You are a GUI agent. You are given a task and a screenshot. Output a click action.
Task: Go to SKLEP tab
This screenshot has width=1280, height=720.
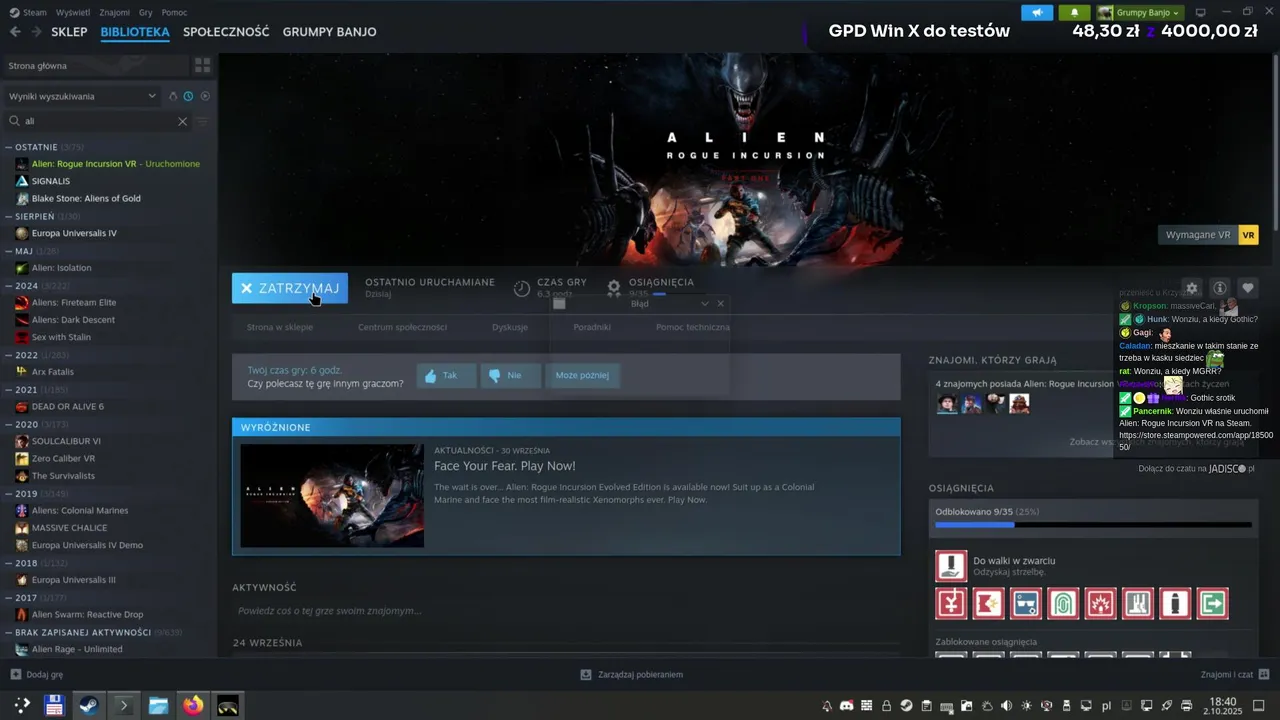coord(69,32)
